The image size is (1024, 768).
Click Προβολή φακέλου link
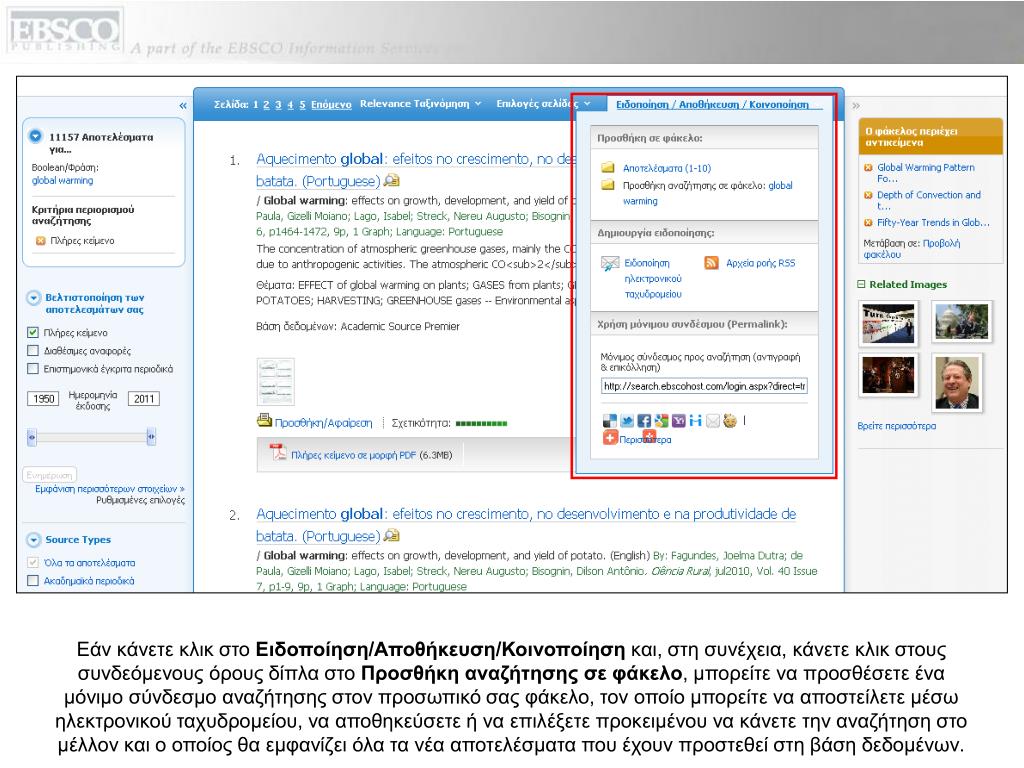click(x=912, y=249)
